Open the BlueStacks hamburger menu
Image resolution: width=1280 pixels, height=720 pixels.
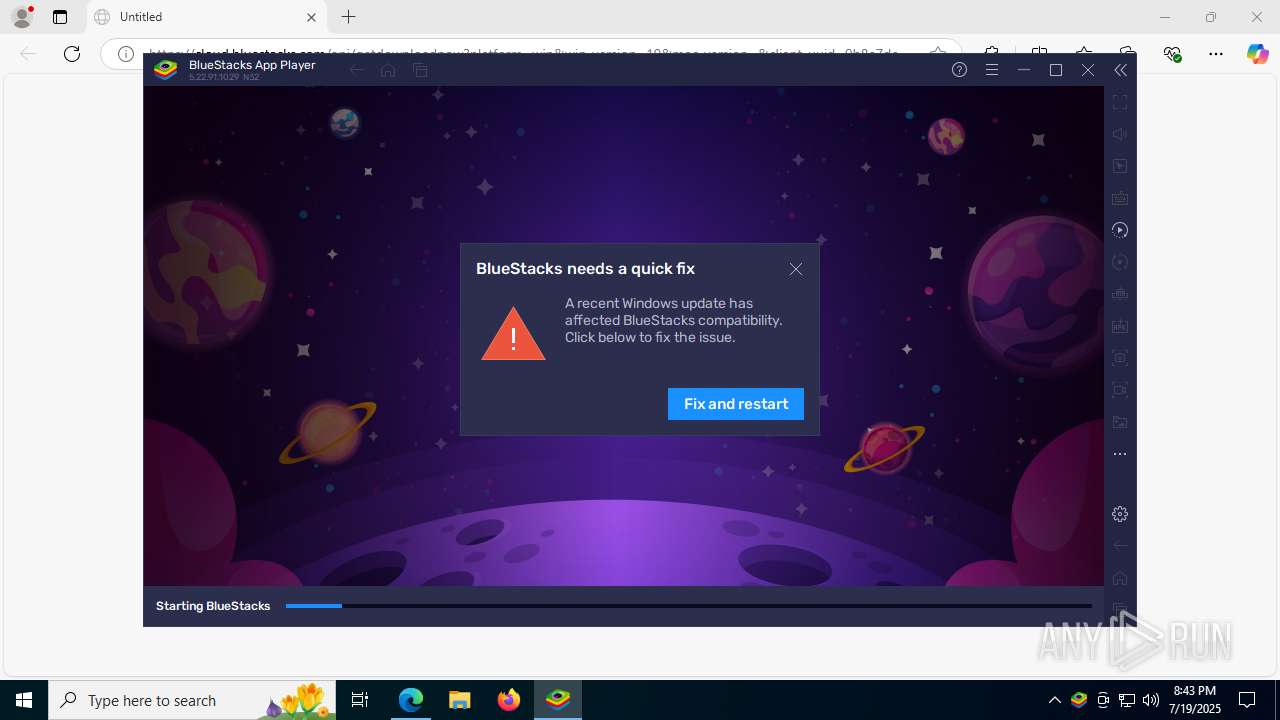[992, 70]
